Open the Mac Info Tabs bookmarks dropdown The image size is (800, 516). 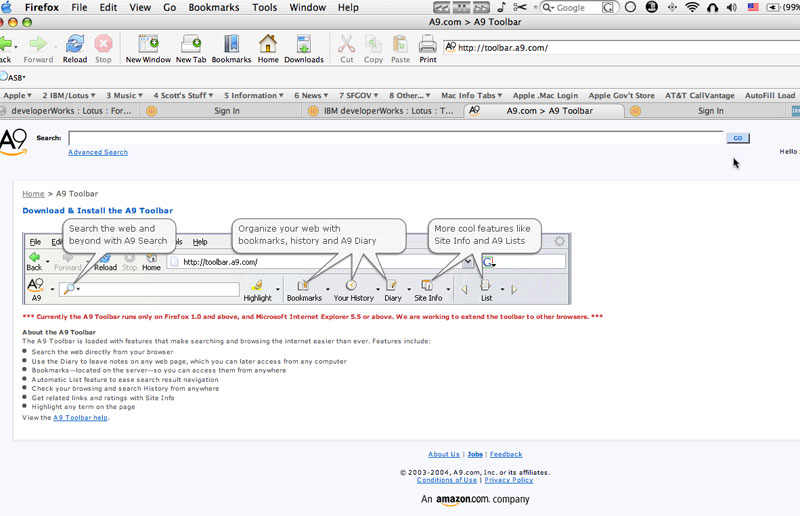point(471,95)
